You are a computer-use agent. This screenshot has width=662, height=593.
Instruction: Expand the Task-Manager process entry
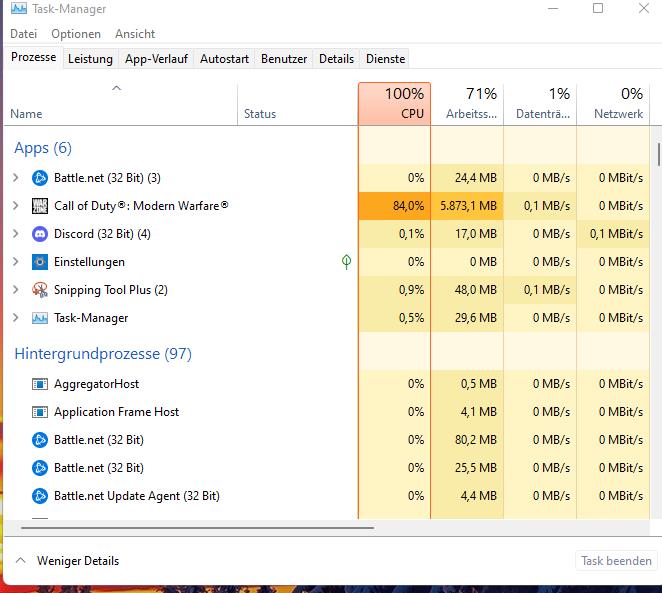coord(16,318)
